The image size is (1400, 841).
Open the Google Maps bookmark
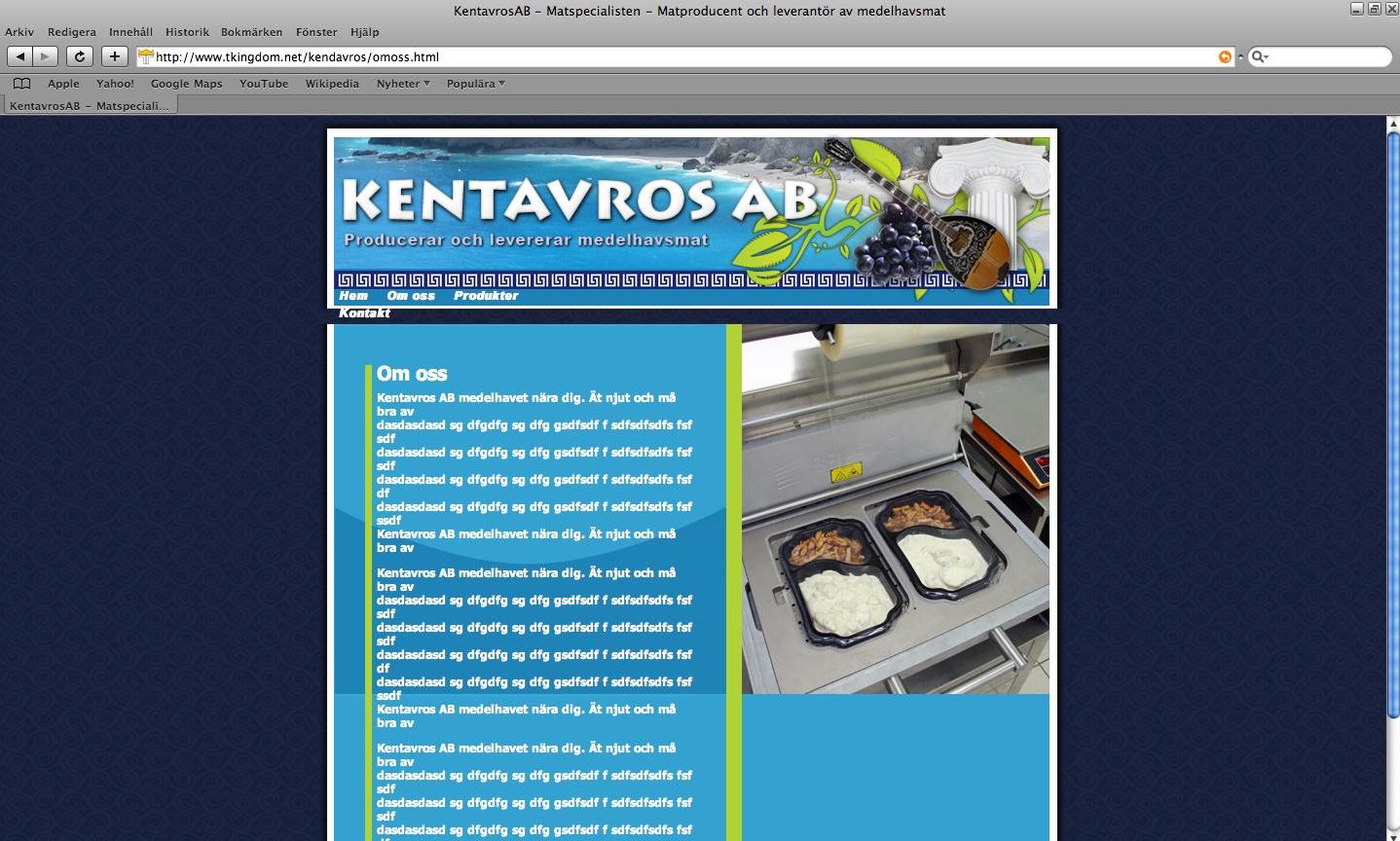pos(186,84)
